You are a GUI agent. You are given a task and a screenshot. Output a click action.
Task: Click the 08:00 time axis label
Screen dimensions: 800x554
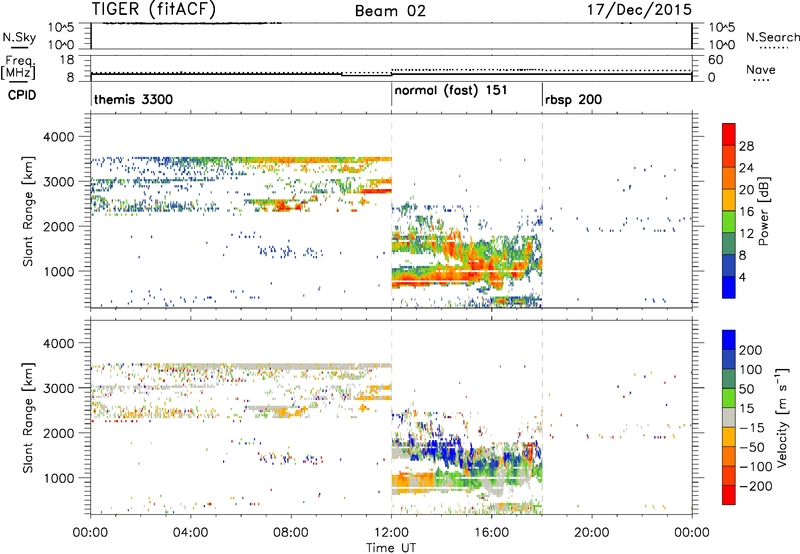click(291, 533)
